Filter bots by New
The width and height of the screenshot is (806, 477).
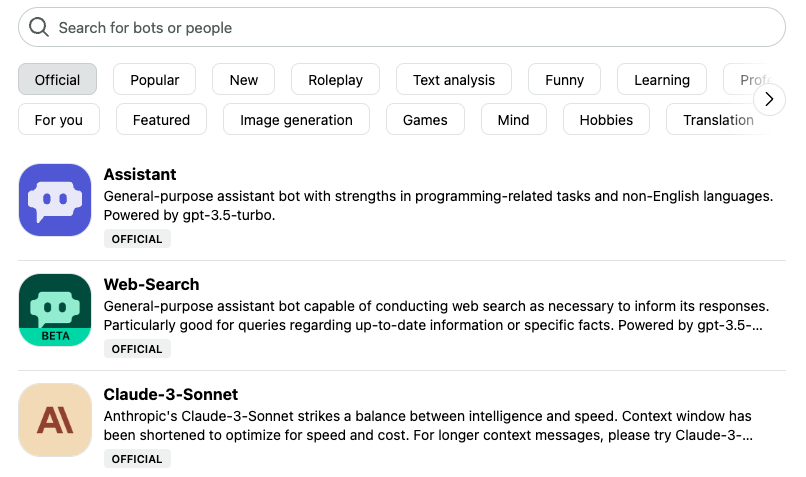[244, 80]
